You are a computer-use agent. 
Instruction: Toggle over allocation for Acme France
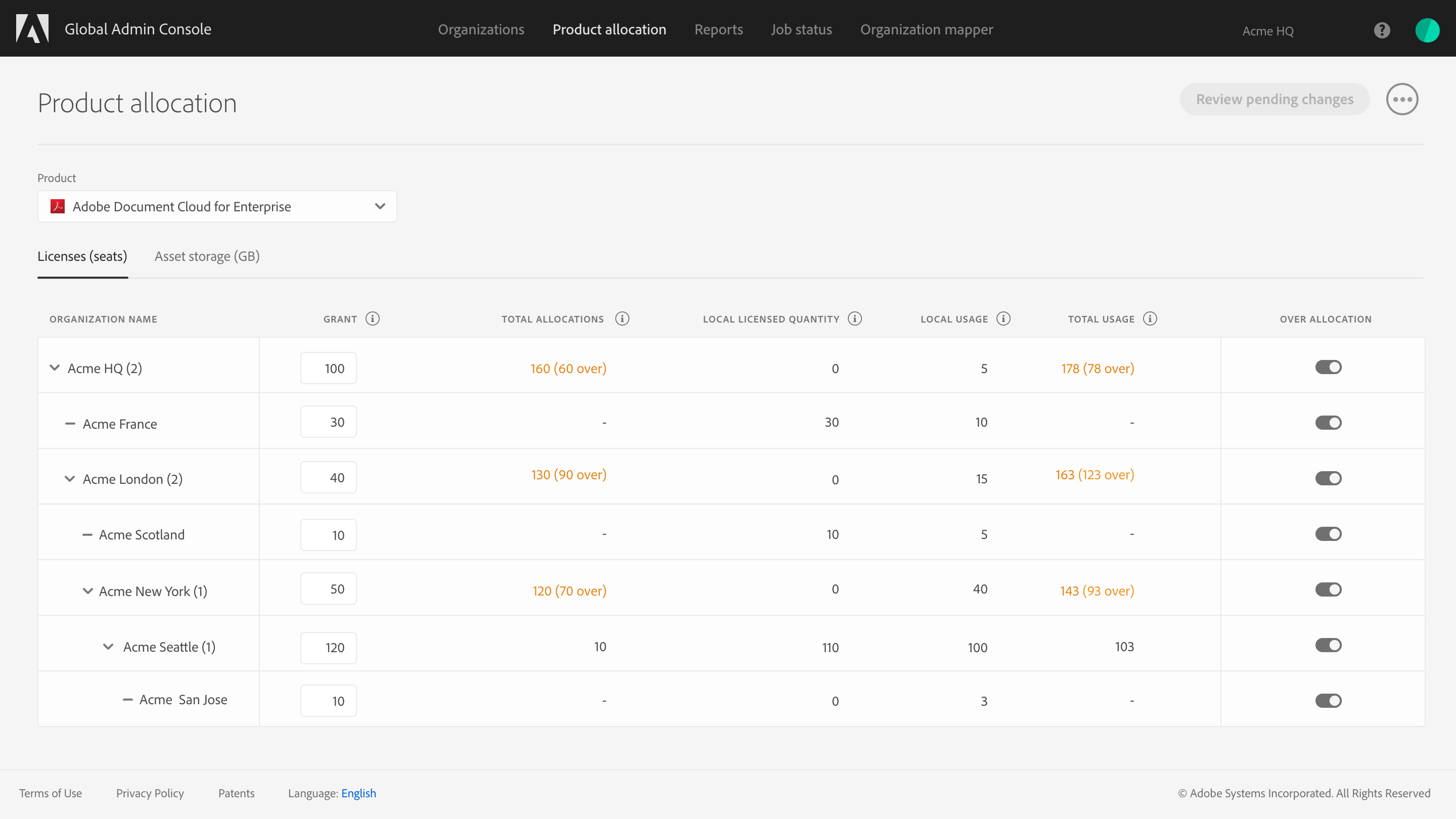pos(1328,423)
